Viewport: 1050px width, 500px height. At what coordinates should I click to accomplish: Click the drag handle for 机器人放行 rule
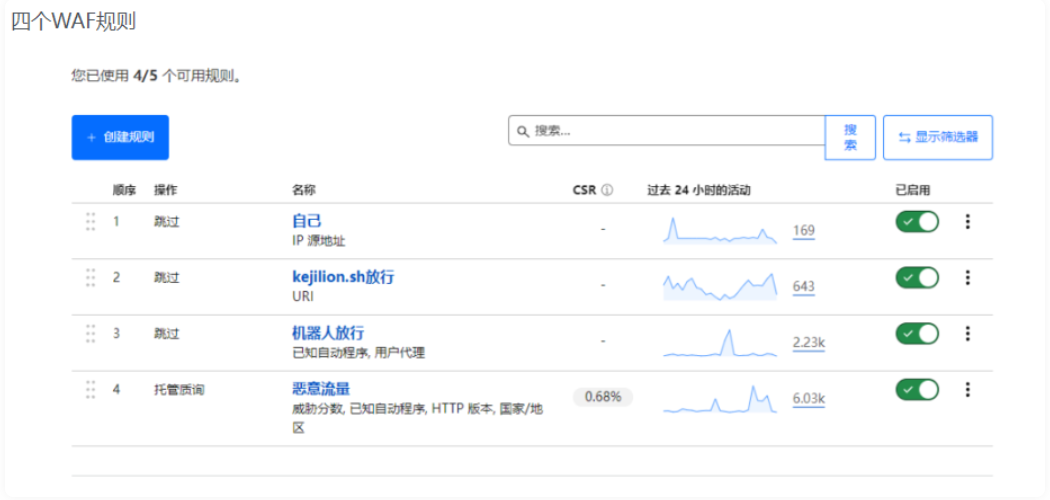coord(91,333)
